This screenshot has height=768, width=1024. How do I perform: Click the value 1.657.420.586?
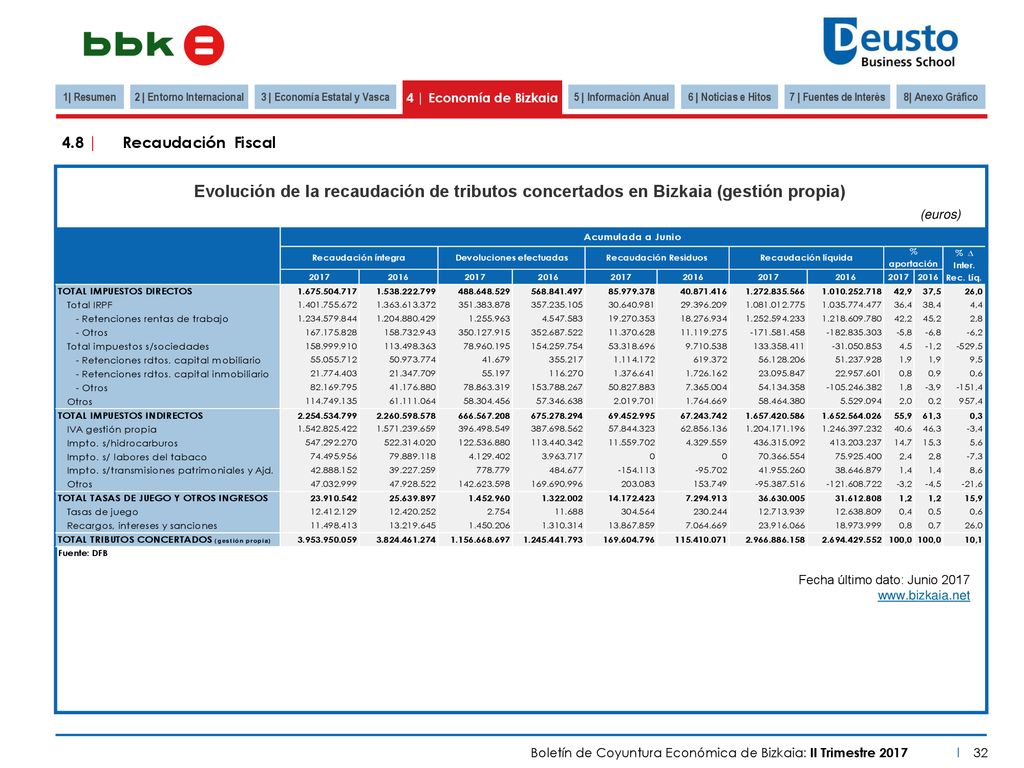[775, 415]
